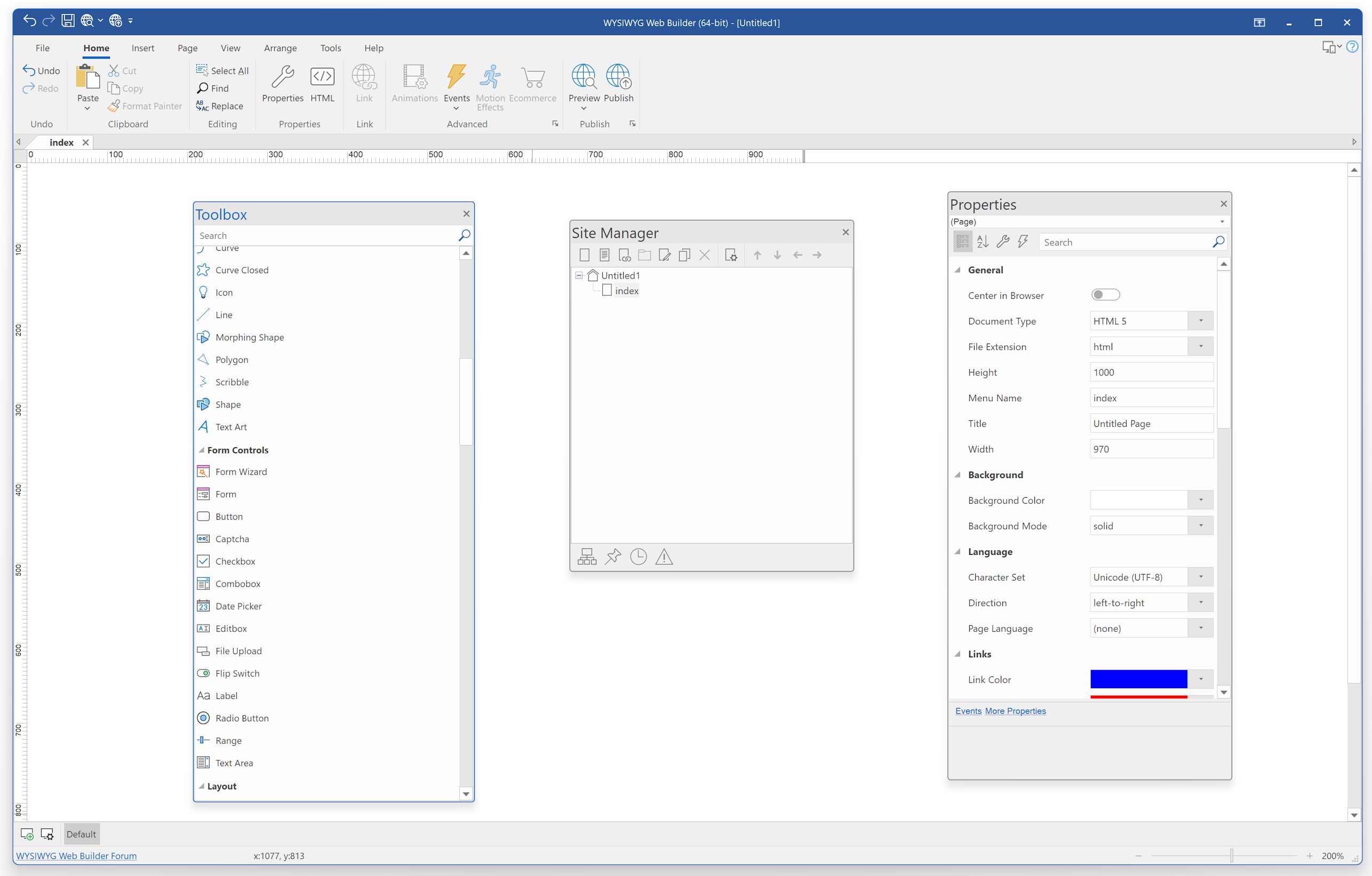Image resolution: width=1372 pixels, height=876 pixels.
Task: Click the Default breakpoint button
Action: pos(81,834)
